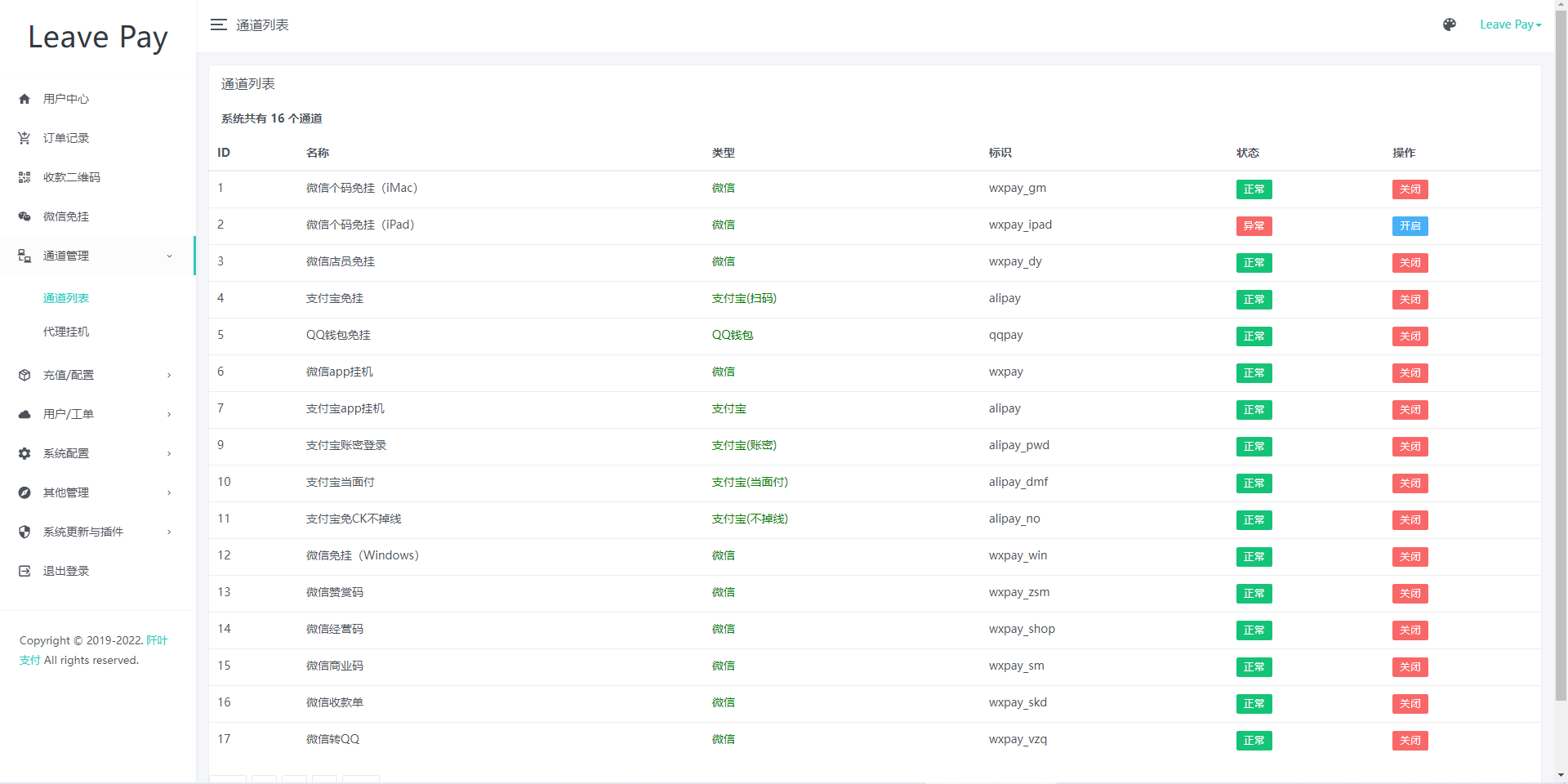Click 关闭 for wxpay_shop channel
The height and width of the screenshot is (784, 1568).
click(x=1410, y=630)
